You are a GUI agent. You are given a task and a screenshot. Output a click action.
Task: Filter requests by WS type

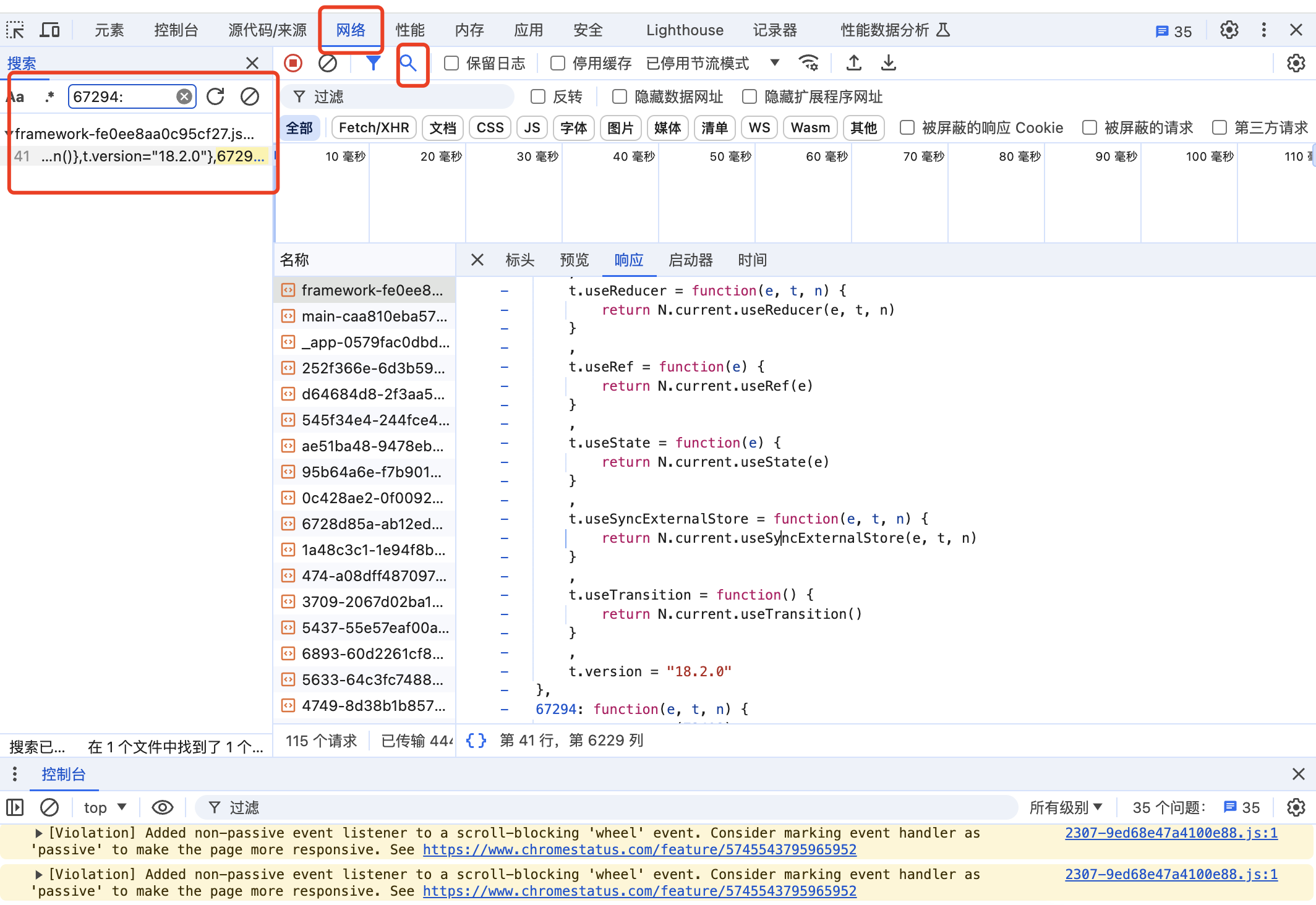(x=759, y=127)
